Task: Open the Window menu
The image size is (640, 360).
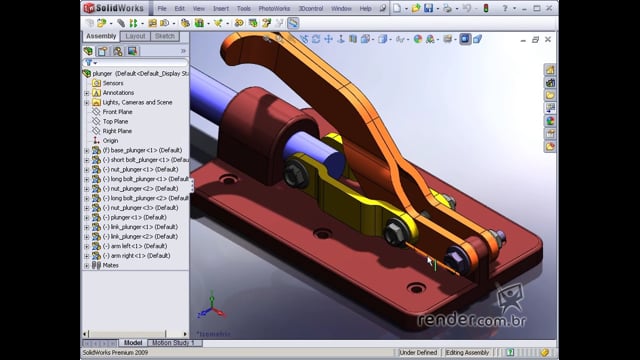Action: click(341, 8)
